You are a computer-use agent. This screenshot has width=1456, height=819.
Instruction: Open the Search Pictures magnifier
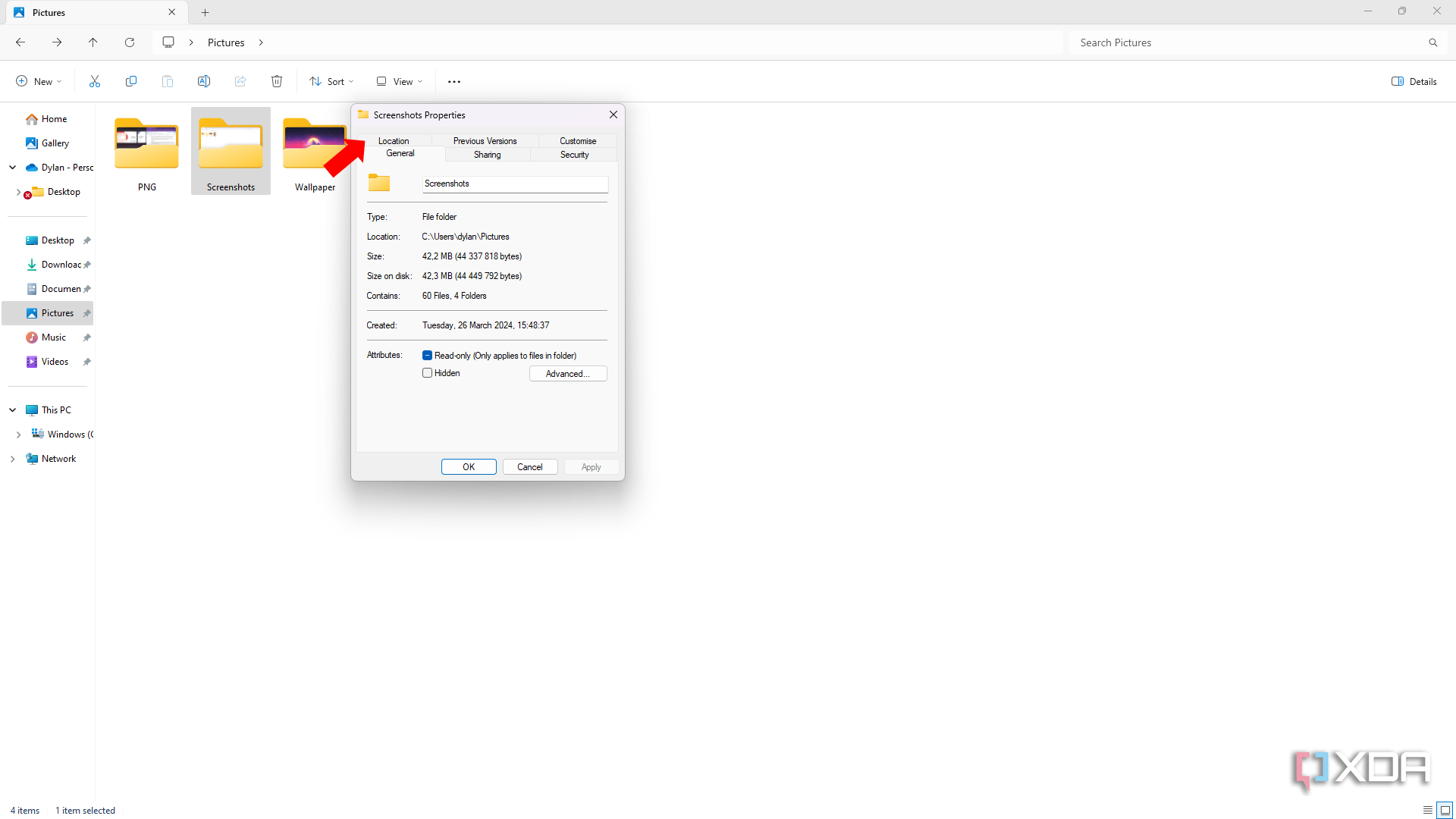click(x=1432, y=42)
